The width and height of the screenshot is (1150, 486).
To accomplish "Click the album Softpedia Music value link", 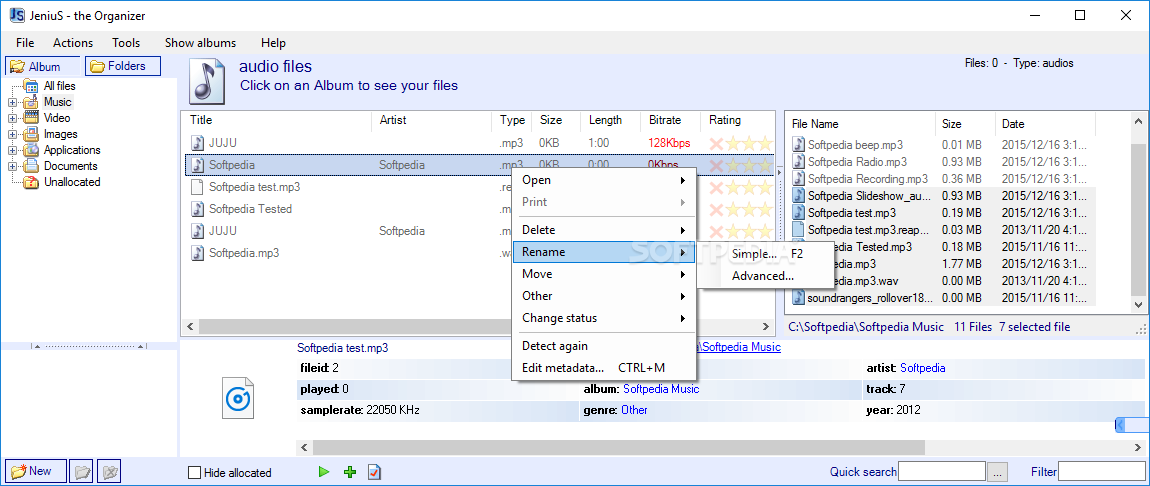I will pos(661,389).
